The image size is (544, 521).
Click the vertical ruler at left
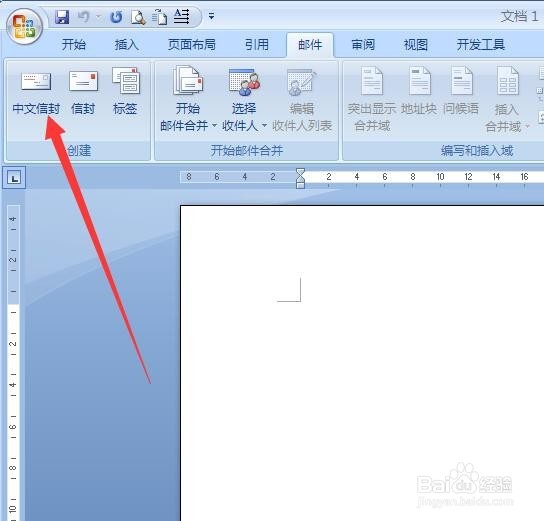pyautogui.click(x=13, y=363)
